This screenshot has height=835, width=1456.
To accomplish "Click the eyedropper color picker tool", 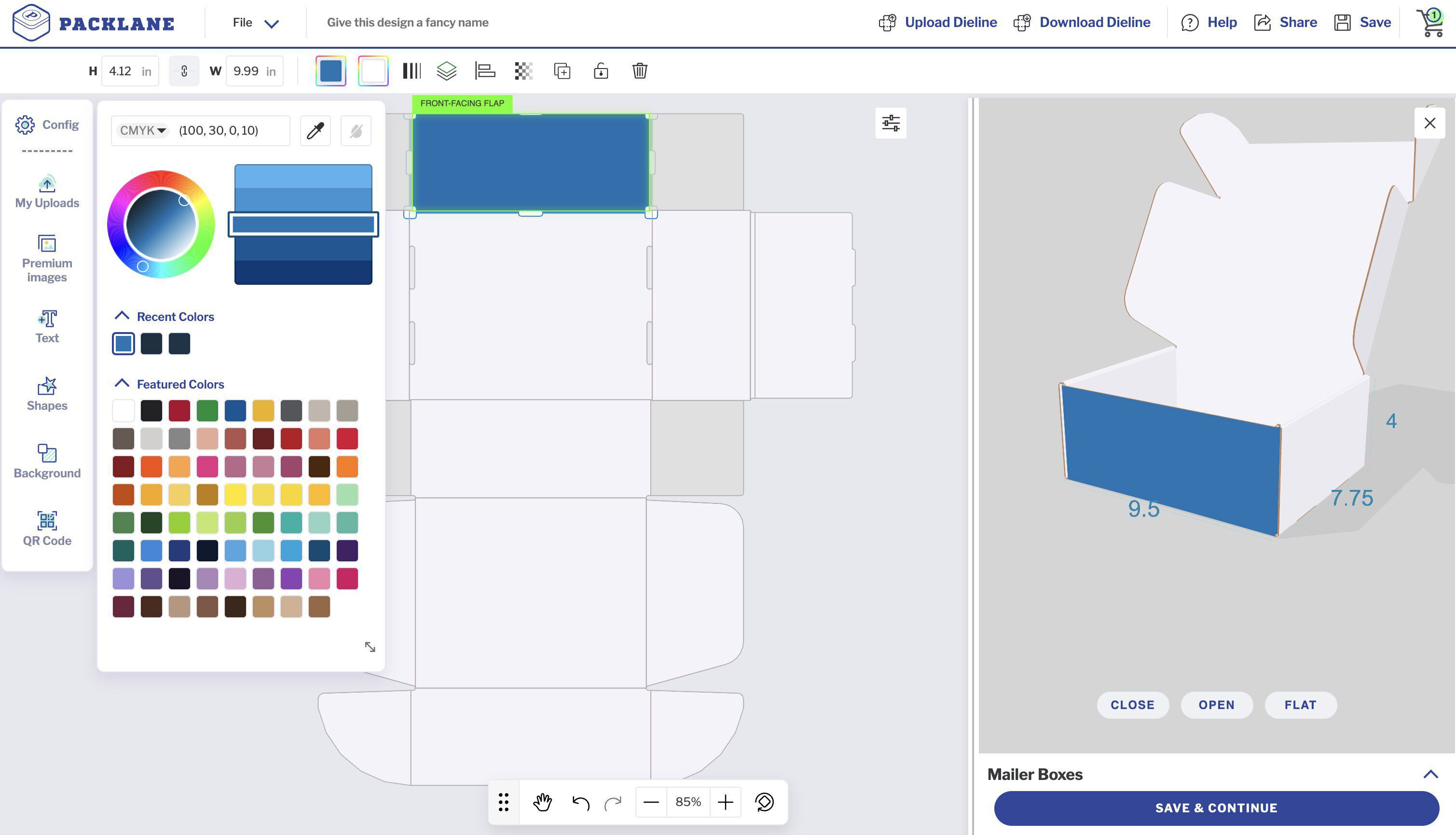I will point(316,131).
